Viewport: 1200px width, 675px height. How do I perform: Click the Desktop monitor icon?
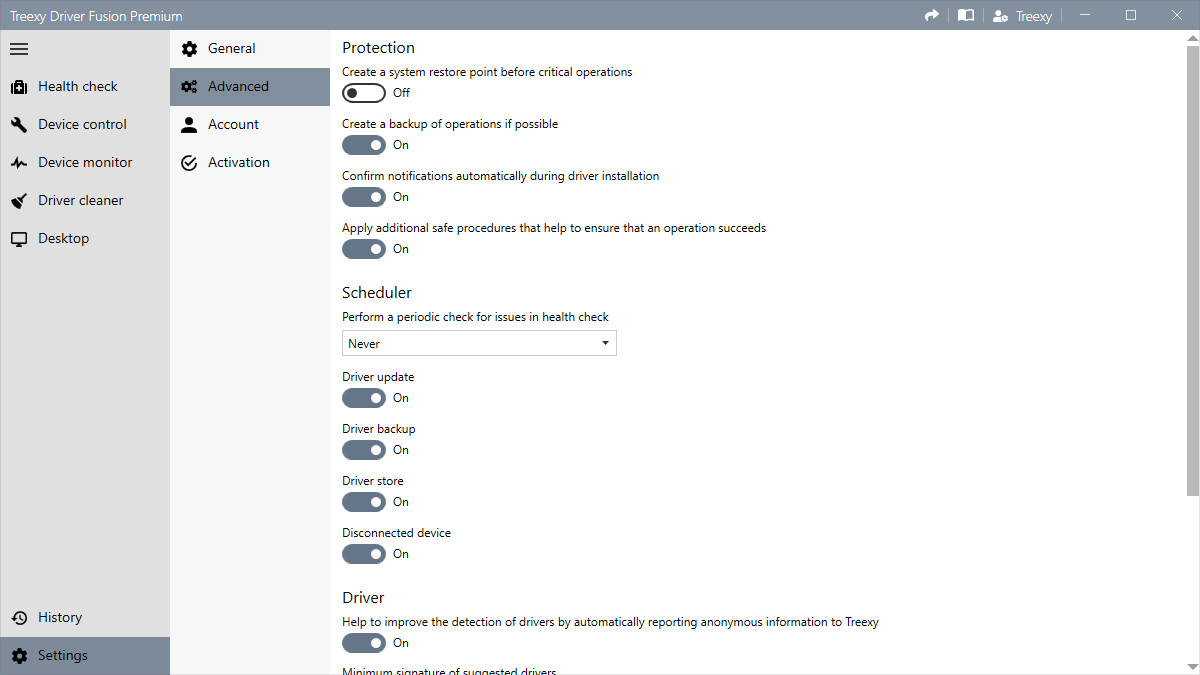pos(19,239)
